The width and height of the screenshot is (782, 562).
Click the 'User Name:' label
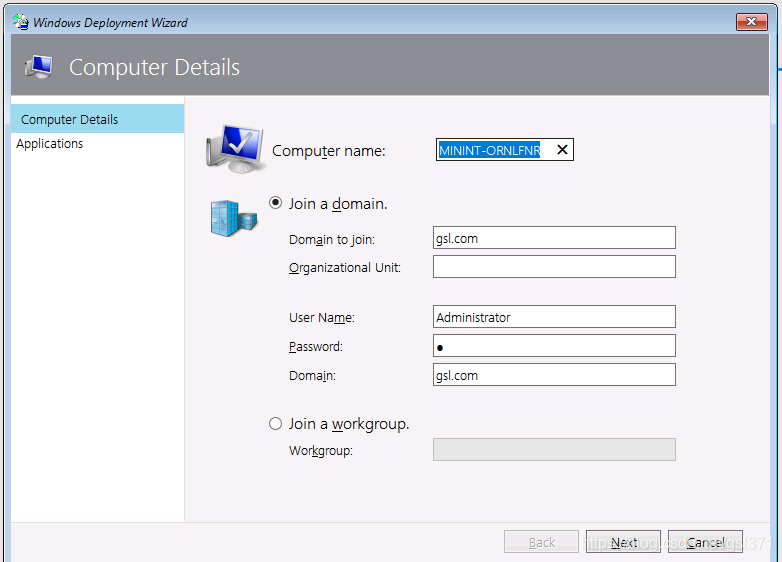click(322, 318)
